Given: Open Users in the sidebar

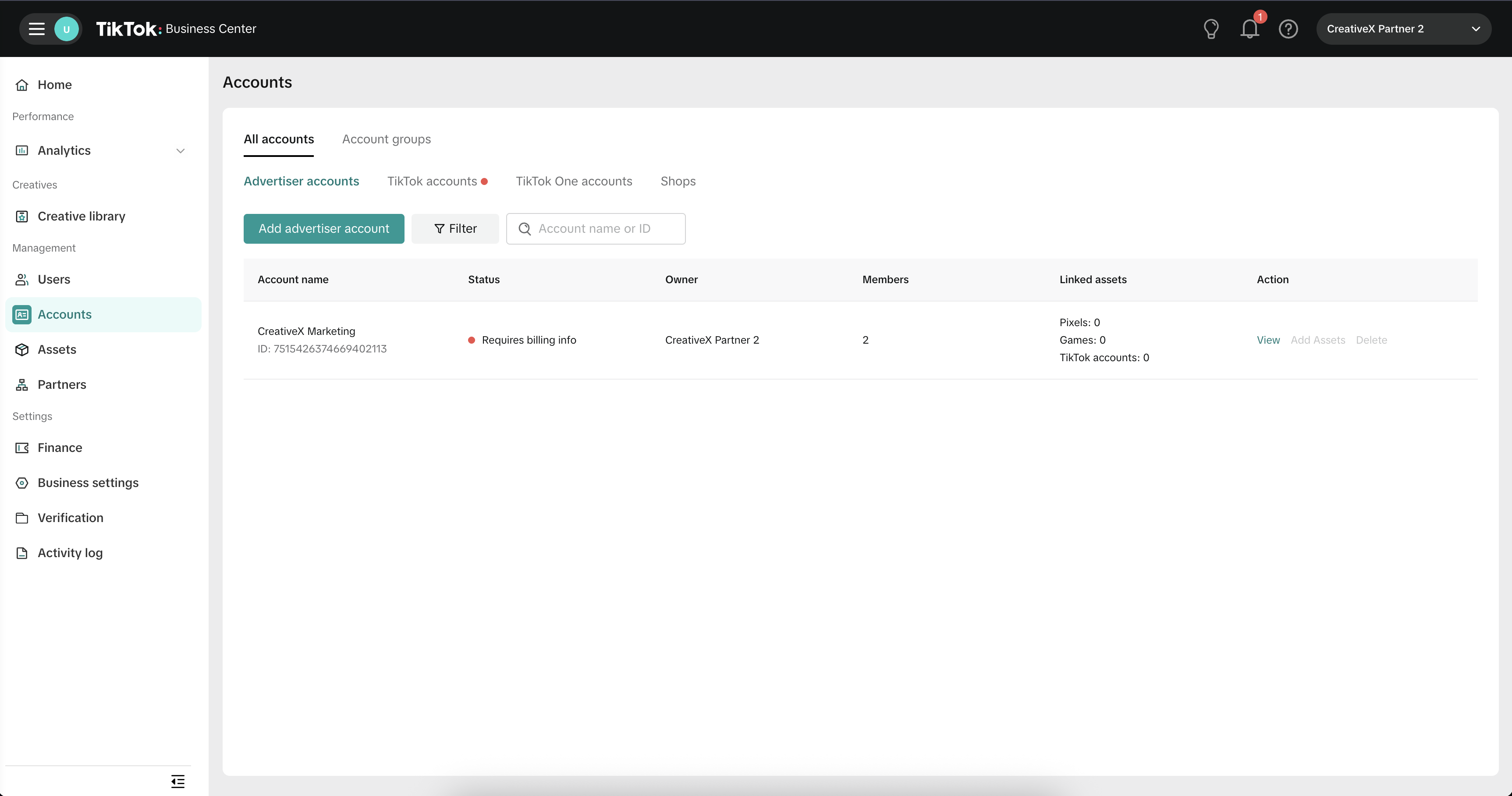Looking at the screenshot, I should pyautogui.click(x=103, y=279).
